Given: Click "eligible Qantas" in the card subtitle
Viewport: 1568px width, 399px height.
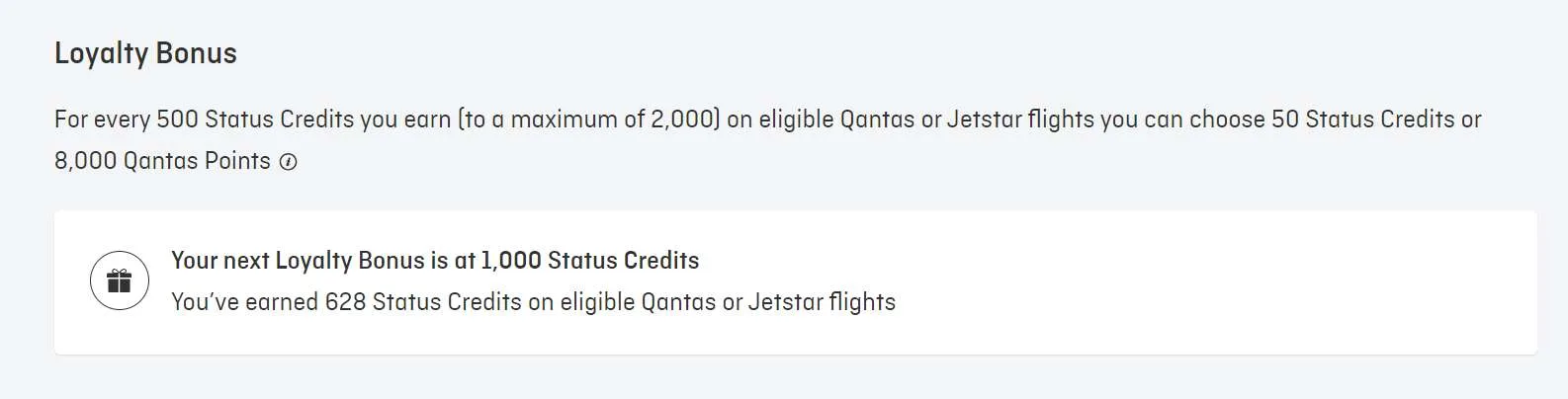Looking at the screenshot, I should point(638,302).
